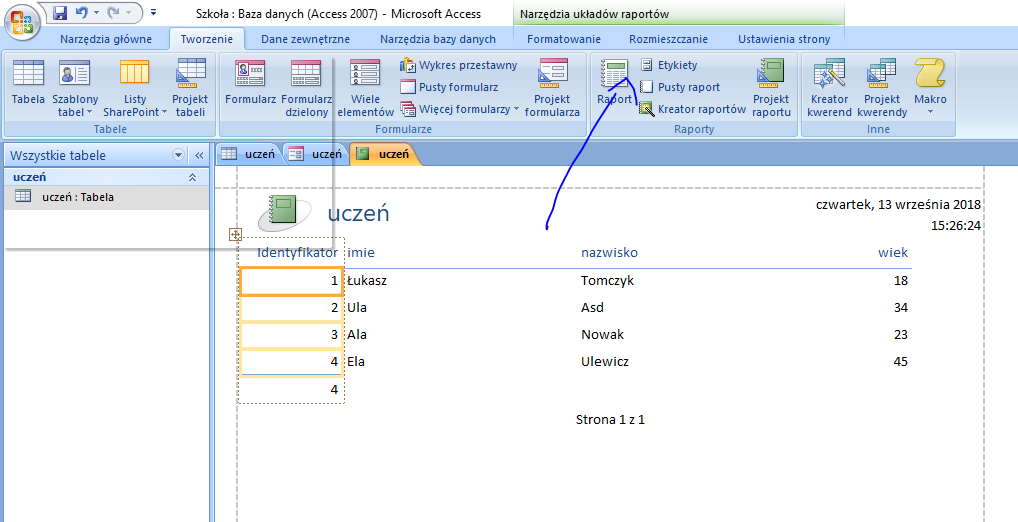
Task: Click Pusty formularz button
Action: (449, 87)
